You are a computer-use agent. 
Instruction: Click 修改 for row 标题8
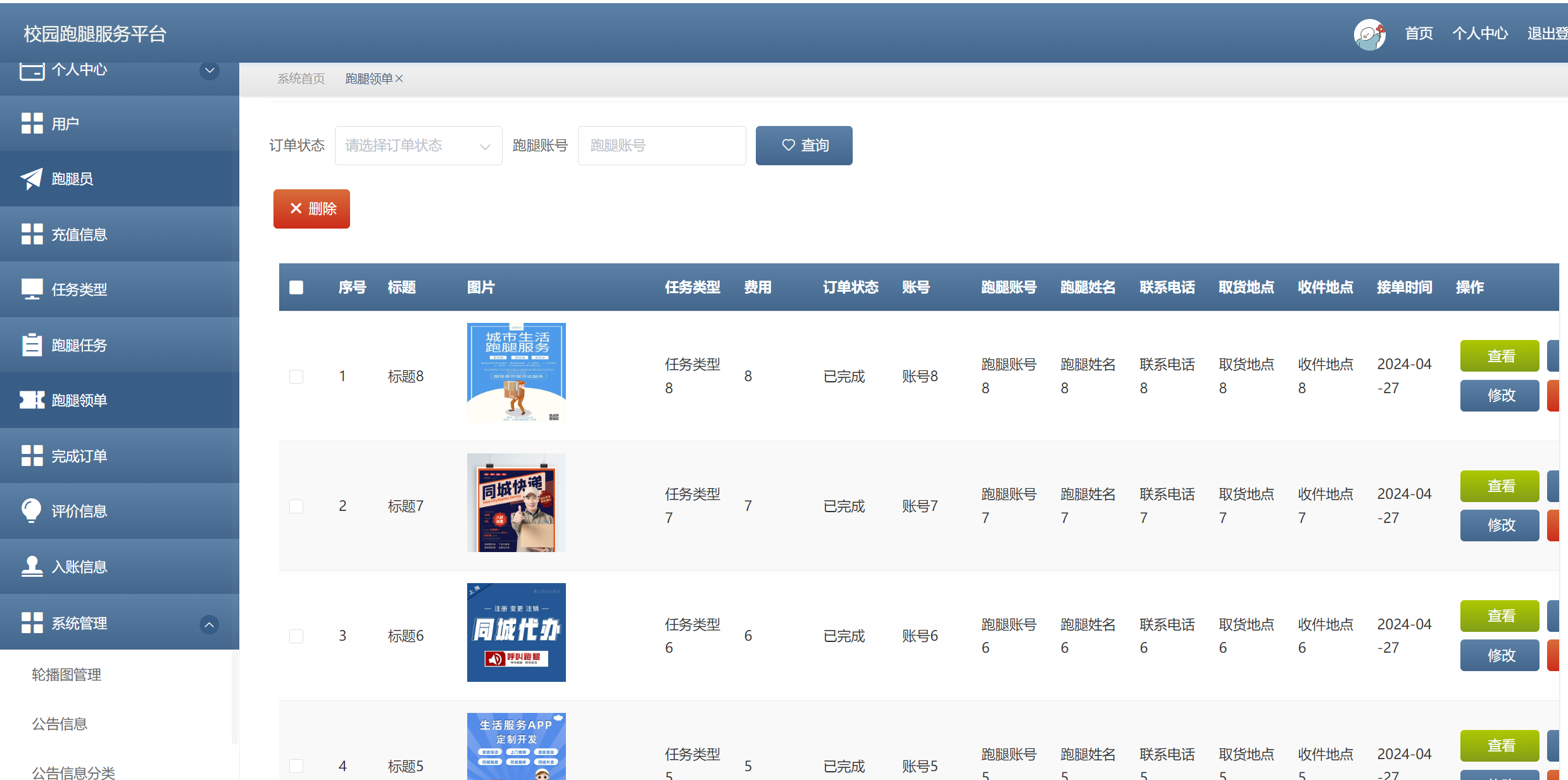pos(1500,396)
